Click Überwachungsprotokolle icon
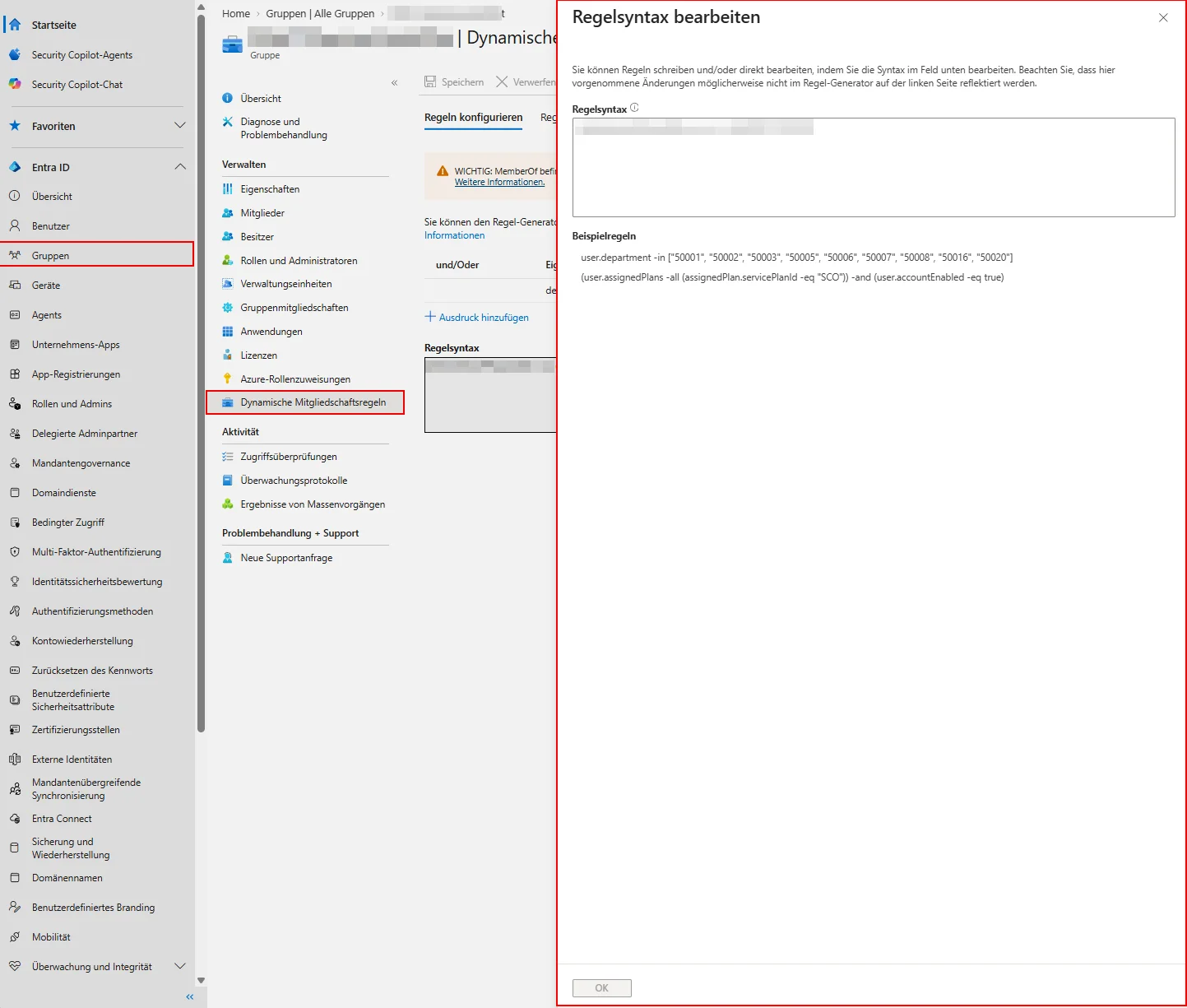This screenshot has width=1187, height=1008. [228, 480]
